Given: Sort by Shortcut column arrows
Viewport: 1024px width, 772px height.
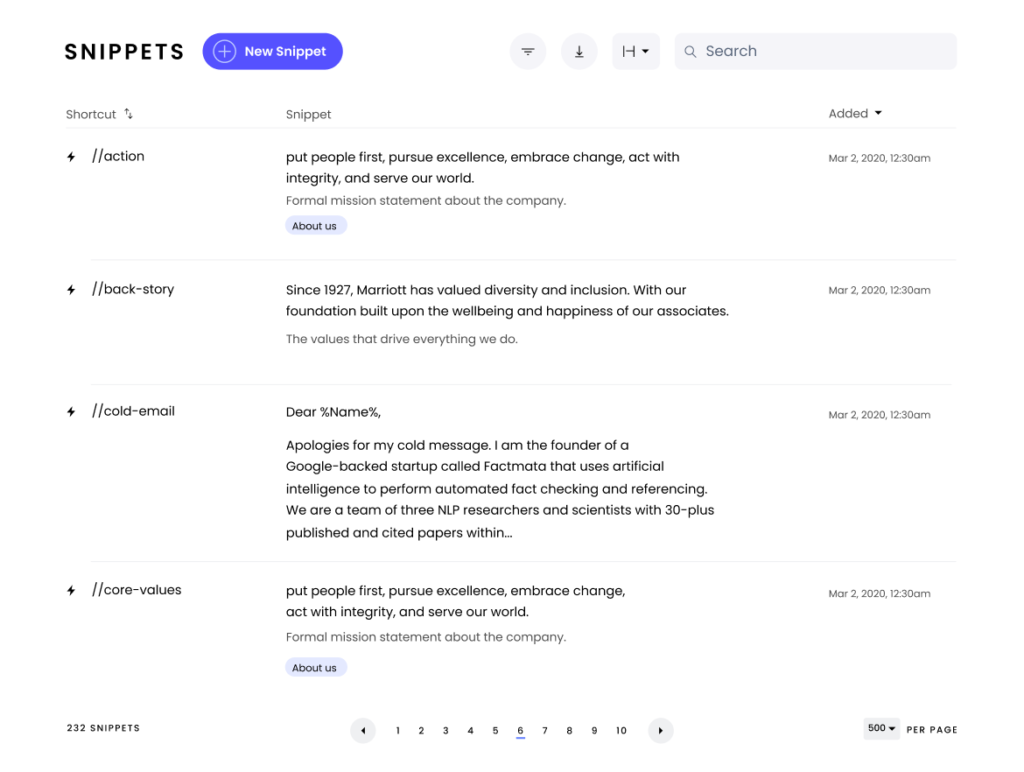Looking at the screenshot, I should pyautogui.click(x=129, y=114).
